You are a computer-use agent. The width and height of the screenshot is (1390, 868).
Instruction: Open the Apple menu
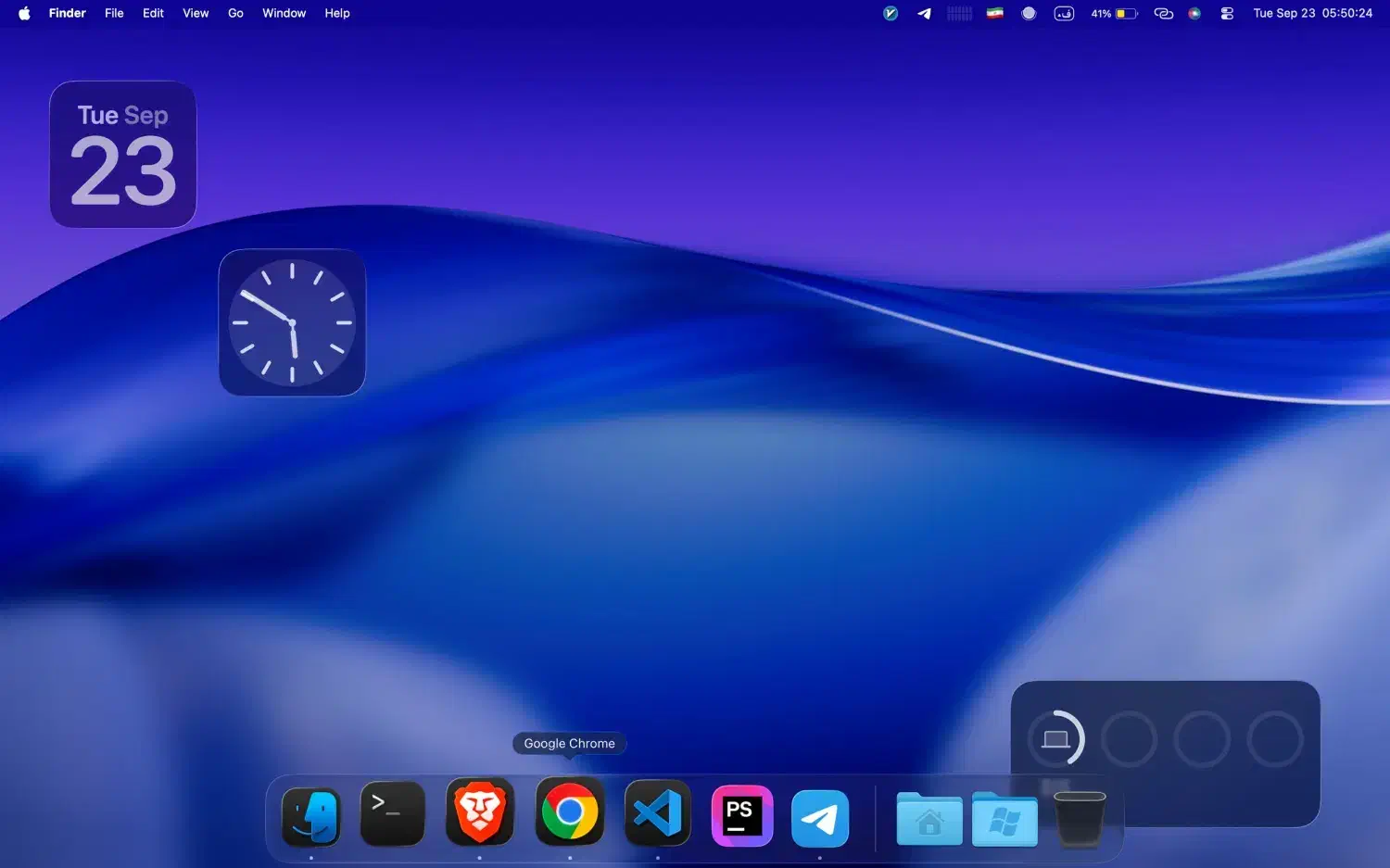(24, 13)
